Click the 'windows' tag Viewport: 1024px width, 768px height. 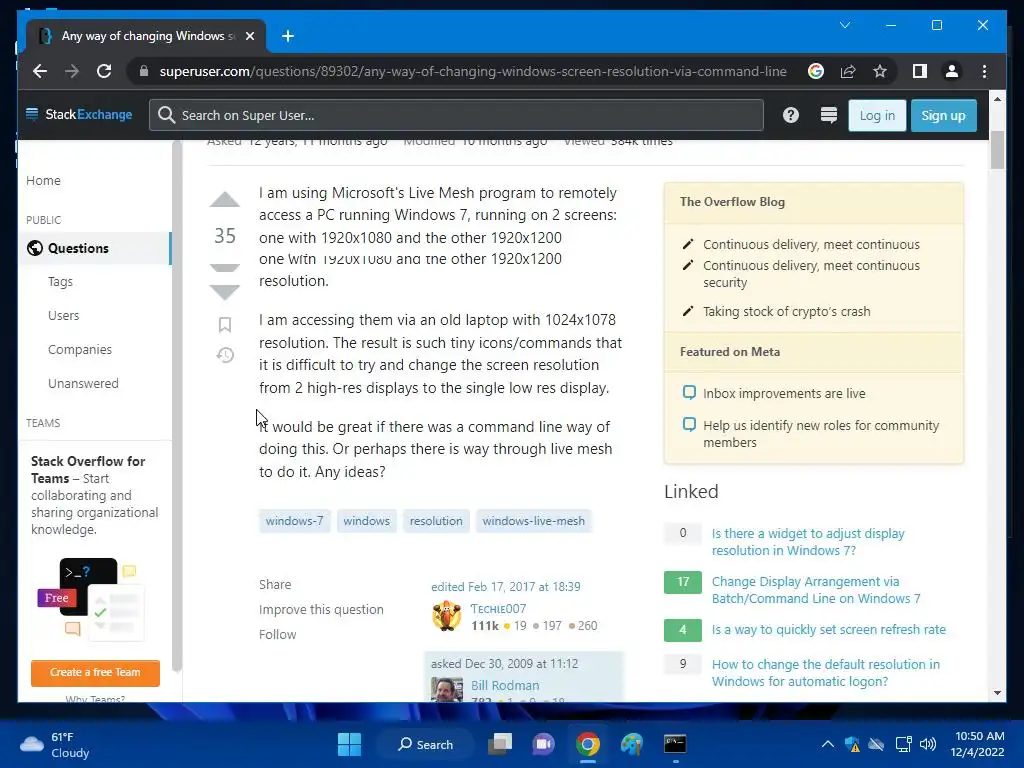(366, 521)
